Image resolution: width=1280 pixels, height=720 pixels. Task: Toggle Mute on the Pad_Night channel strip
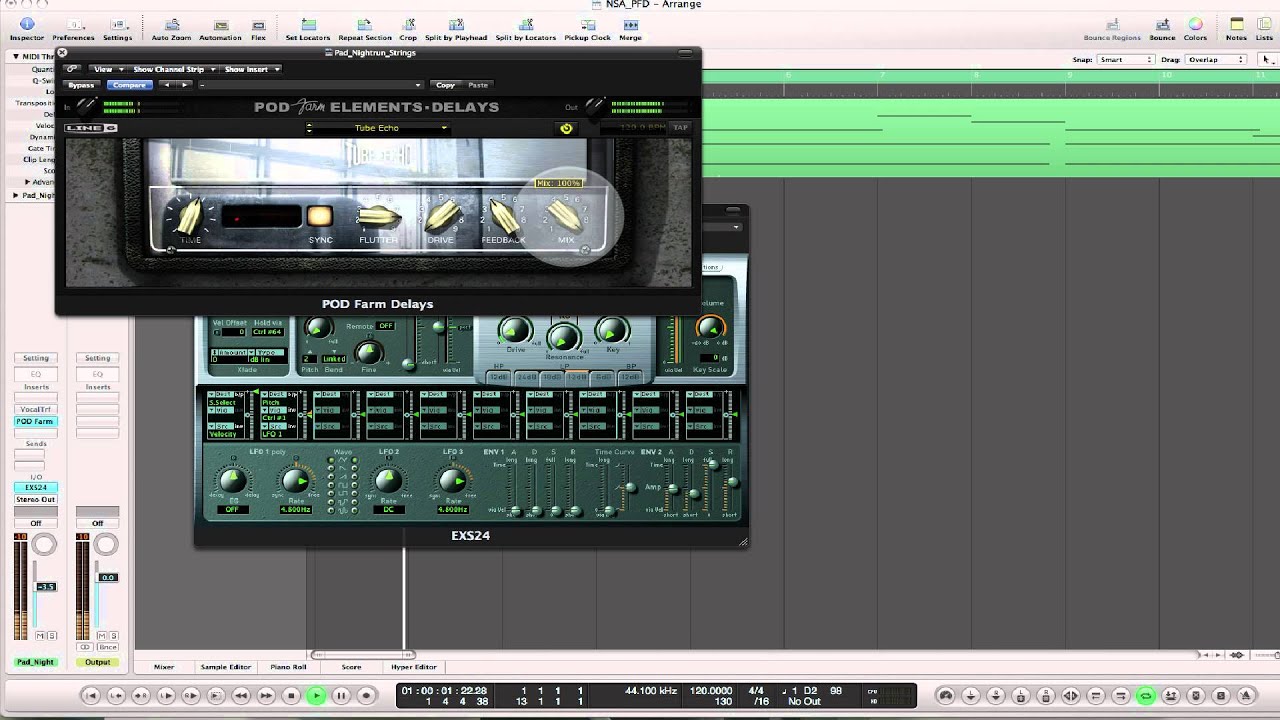point(40,636)
